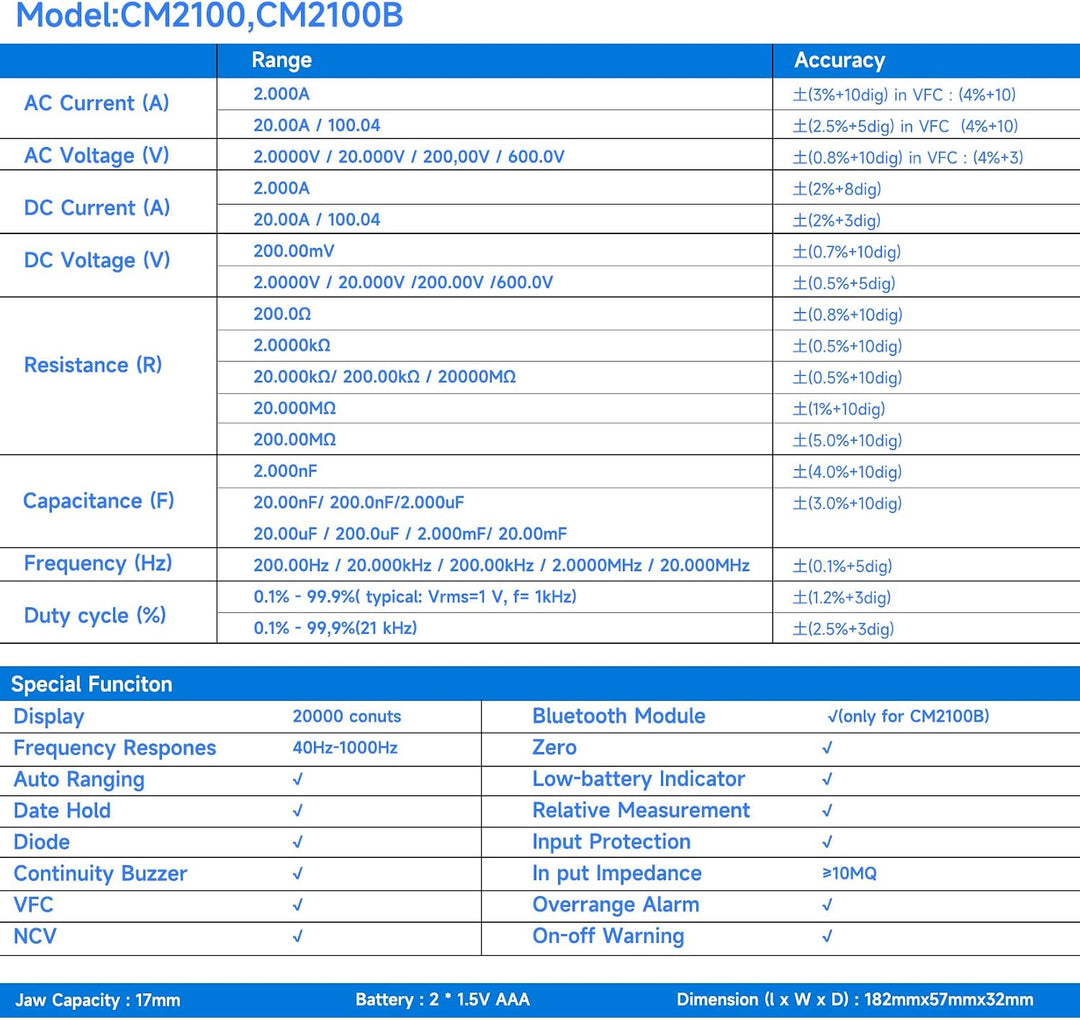Select the "Relative Measurement" label
Image resolution: width=1080 pixels, height=1020 pixels.
click(x=641, y=811)
